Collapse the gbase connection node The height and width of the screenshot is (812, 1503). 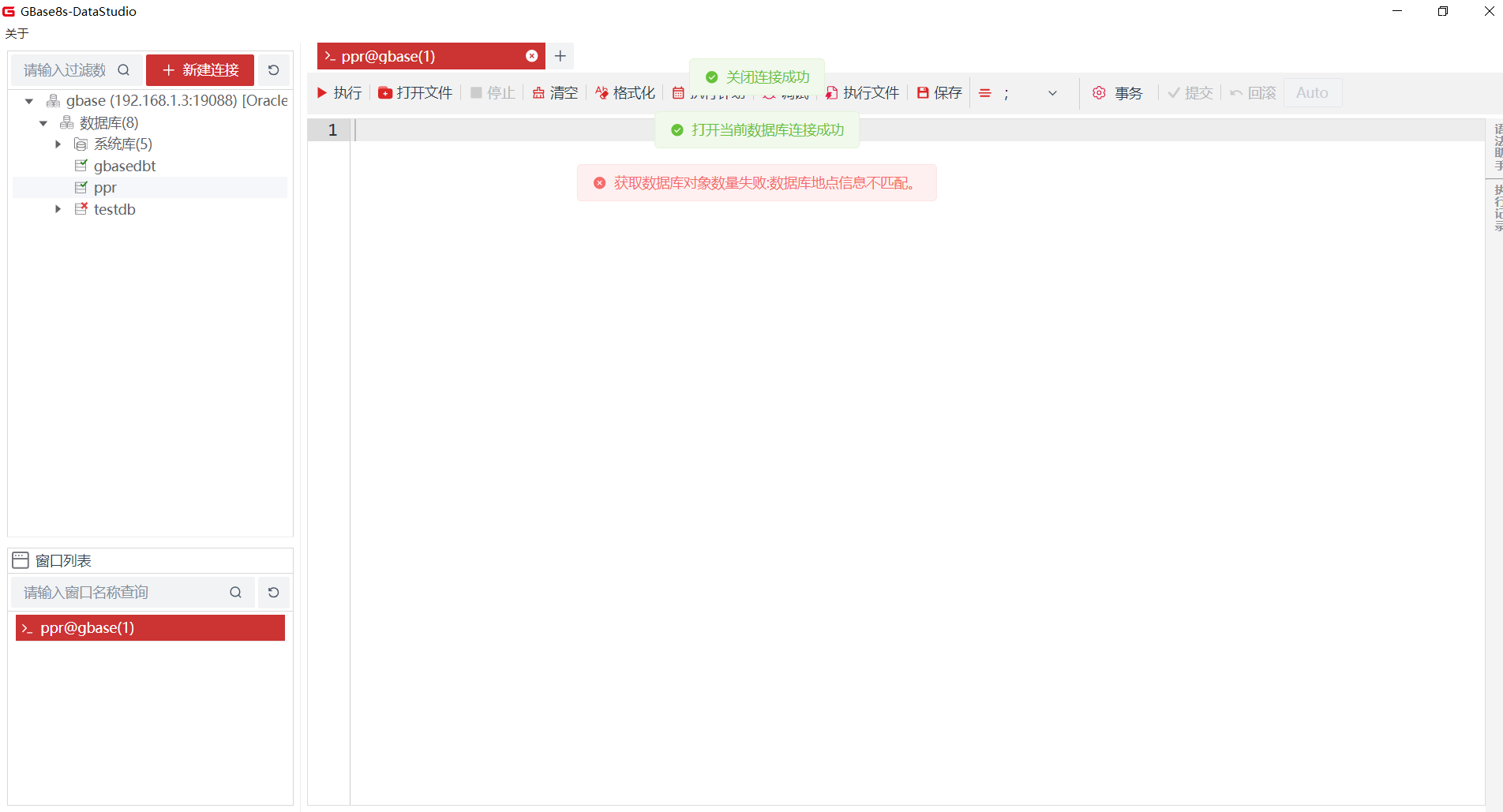[x=29, y=101]
